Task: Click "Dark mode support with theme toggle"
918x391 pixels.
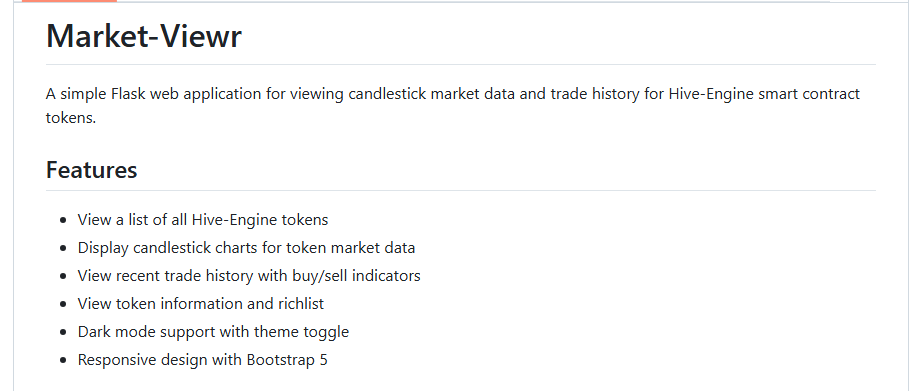Action: [x=213, y=332]
